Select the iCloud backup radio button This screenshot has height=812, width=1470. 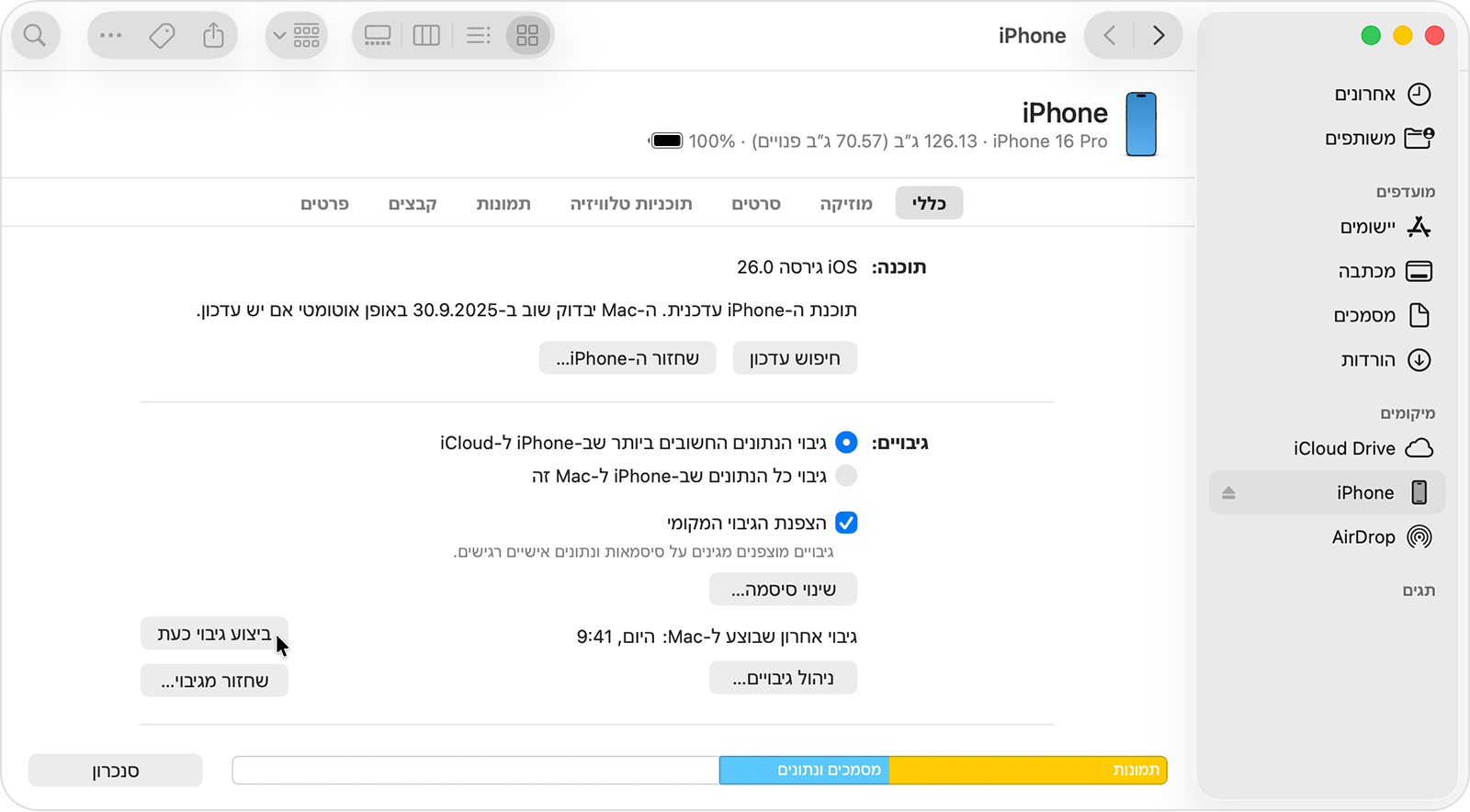coord(845,442)
